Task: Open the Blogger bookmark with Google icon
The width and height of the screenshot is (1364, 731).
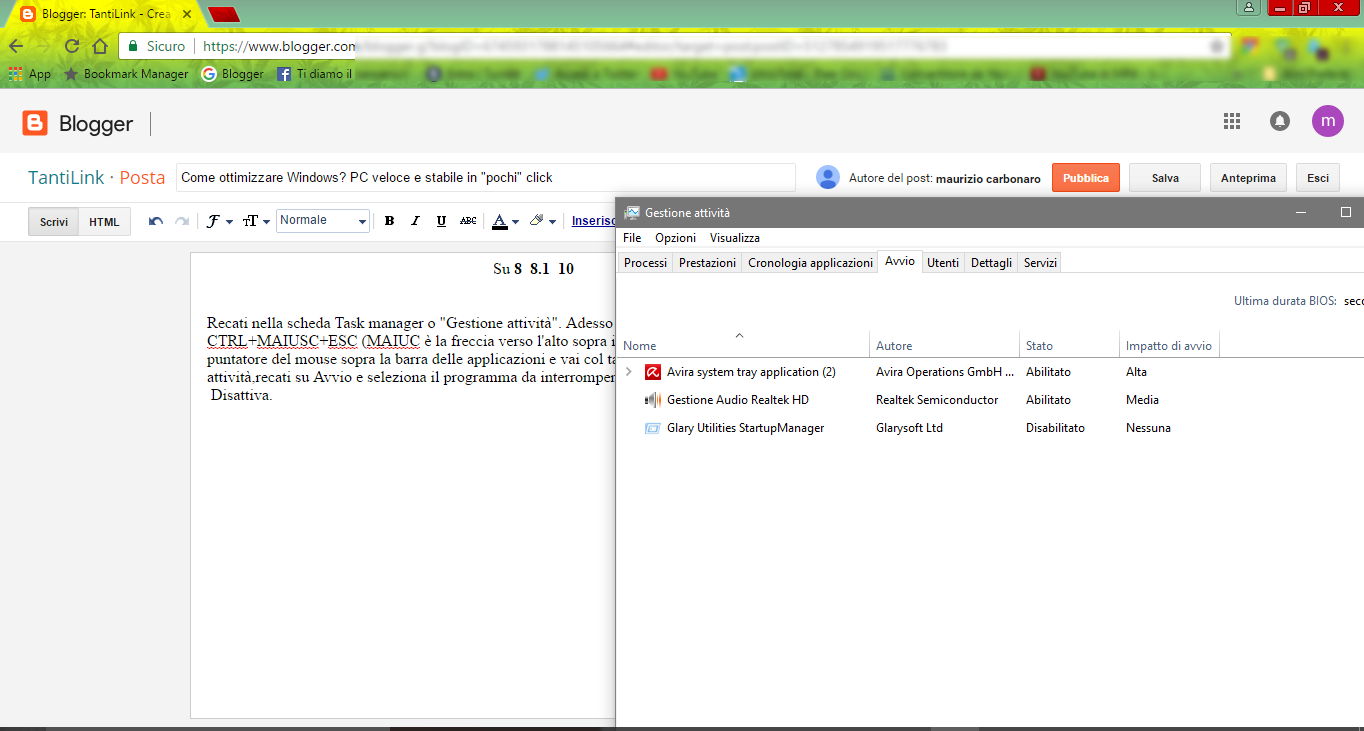Action: (x=233, y=74)
